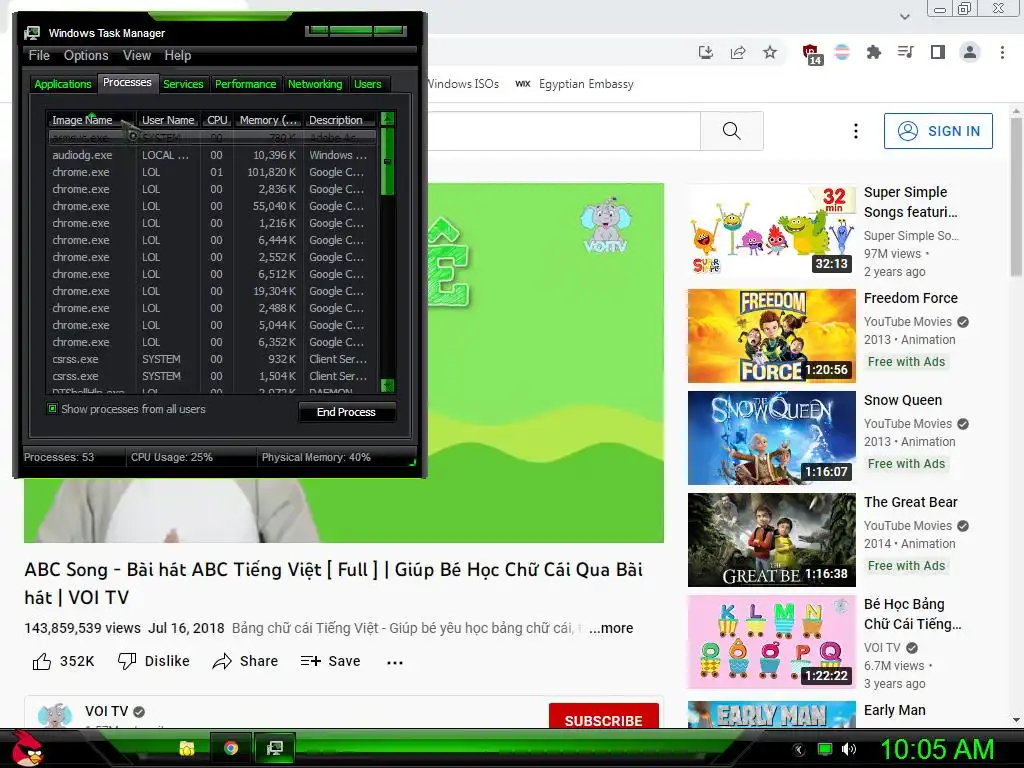Open Super Simple Songs video thumbnail
1024x768 pixels.
pyautogui.click(x=771, y=230)
